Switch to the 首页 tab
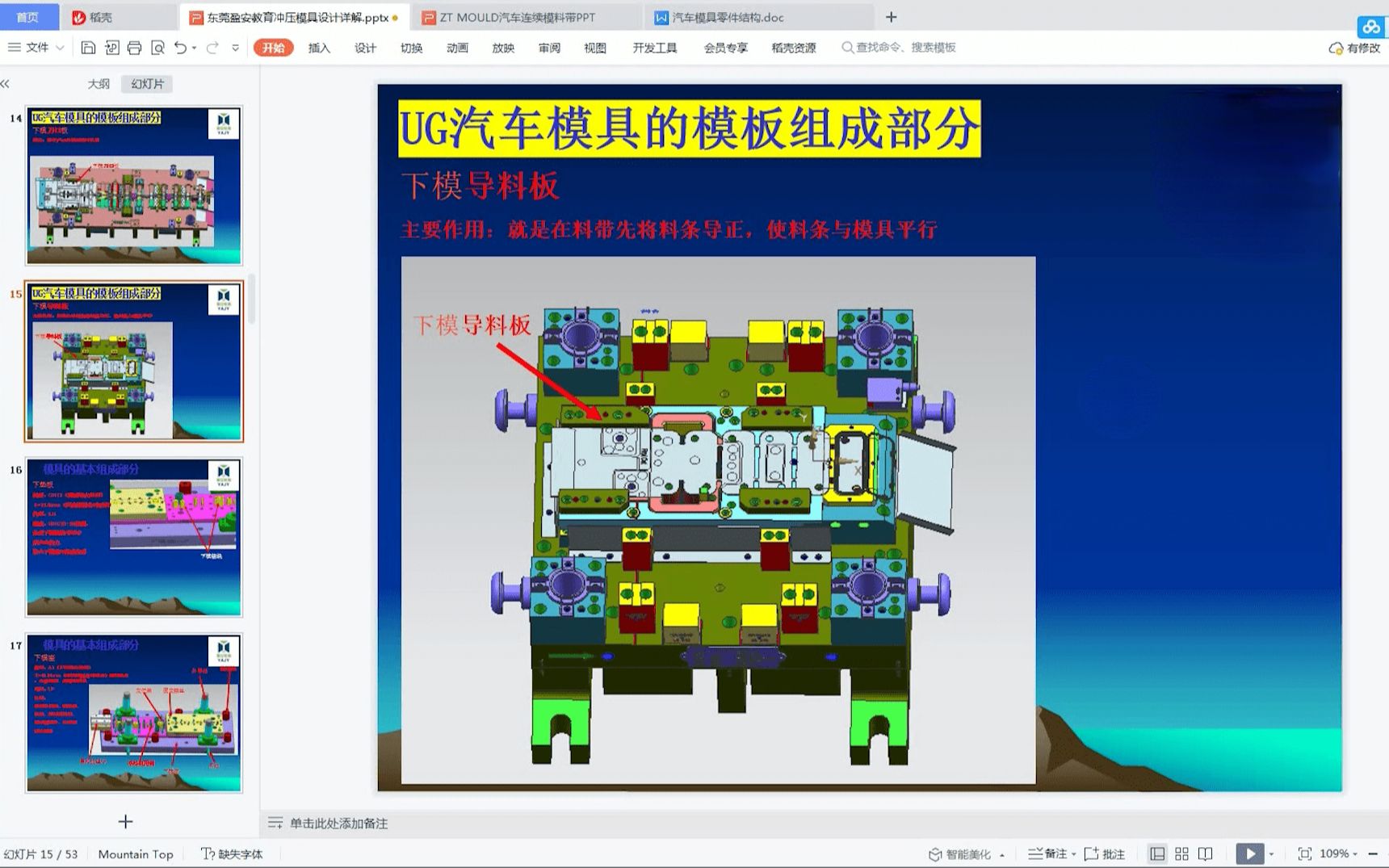The width and height of the screenshot is (1389, 868). pyautogui.click(x=28, y=17)
